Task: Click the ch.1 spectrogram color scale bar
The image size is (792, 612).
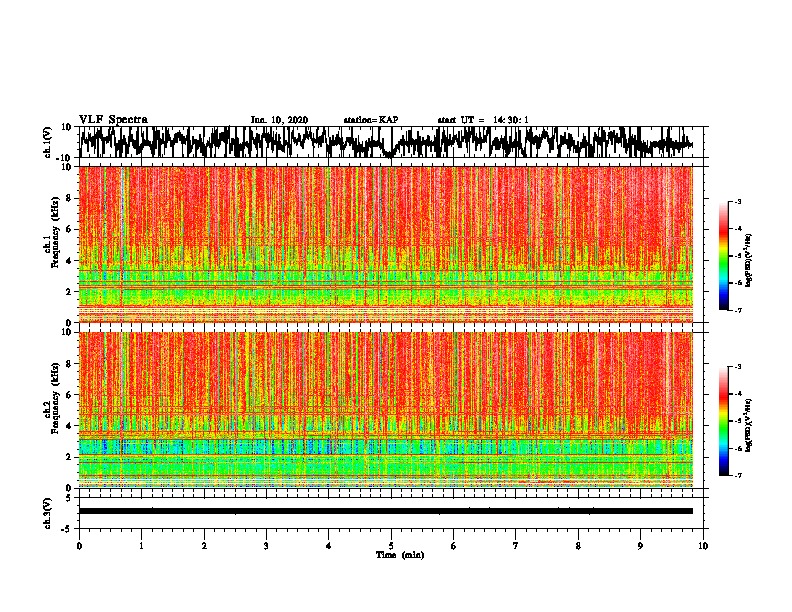Action: point(723,256)
